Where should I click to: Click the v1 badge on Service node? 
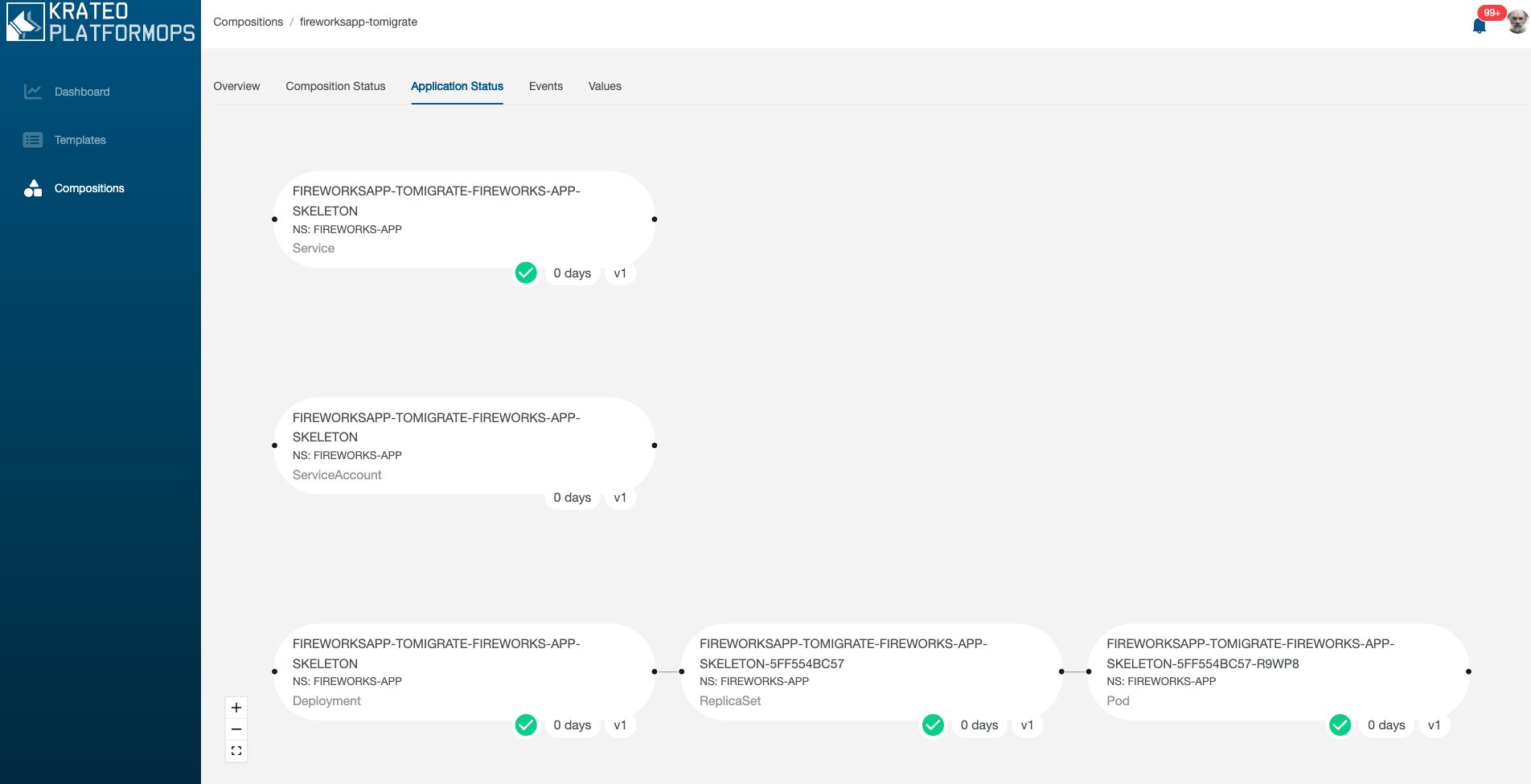click(x=620, y=273)
